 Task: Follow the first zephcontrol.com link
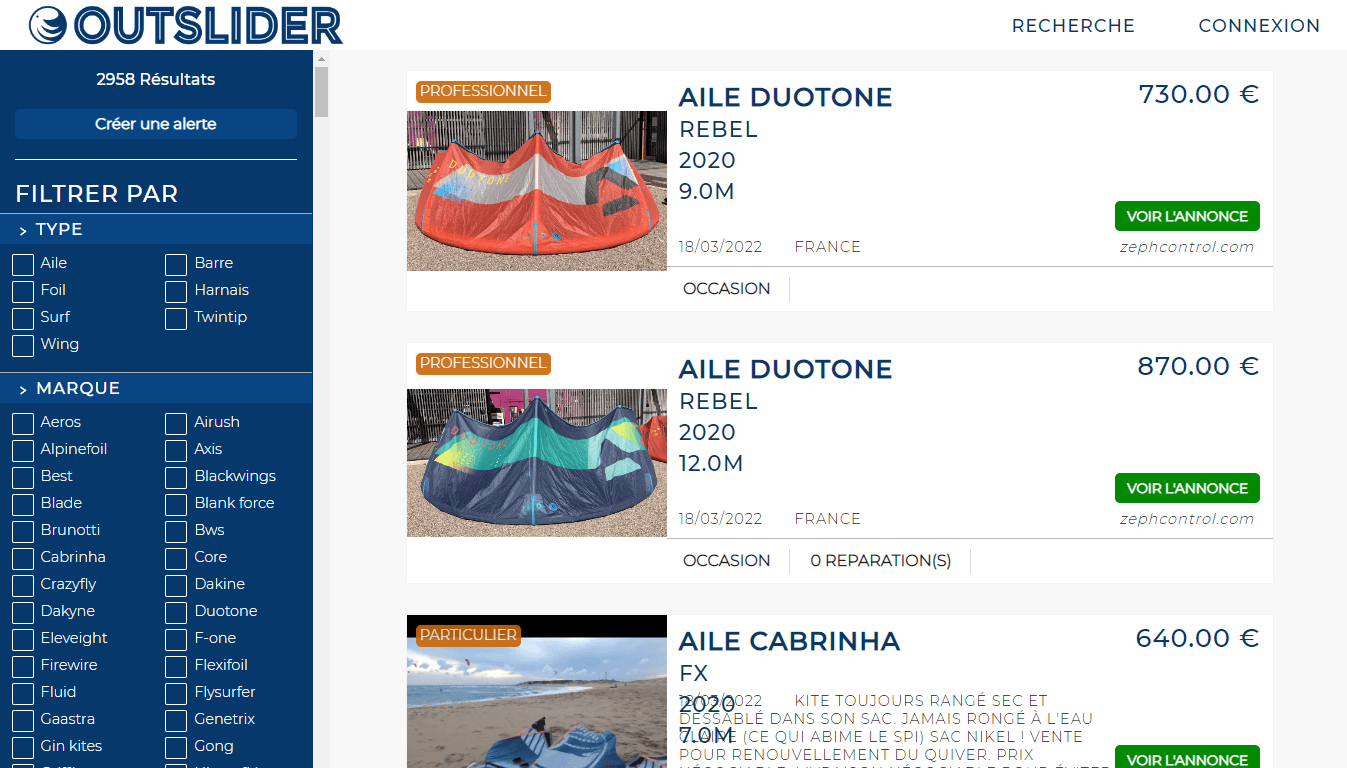click(1187, 247)
